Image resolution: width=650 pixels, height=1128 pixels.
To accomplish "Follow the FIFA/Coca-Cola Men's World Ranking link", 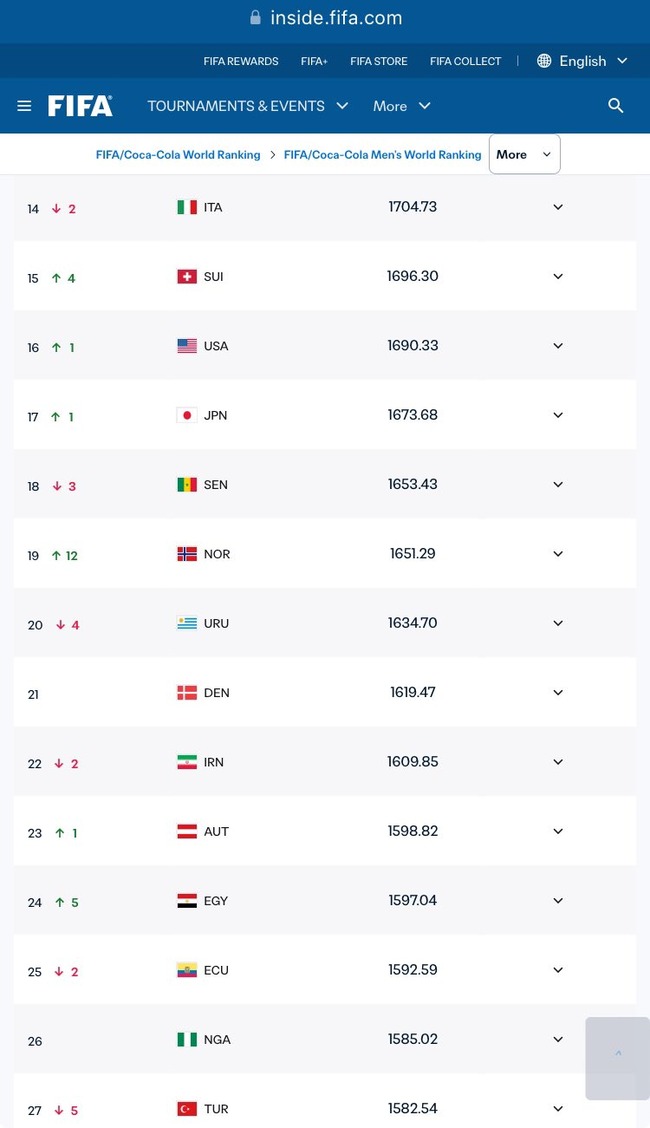I will coord(383,155).
